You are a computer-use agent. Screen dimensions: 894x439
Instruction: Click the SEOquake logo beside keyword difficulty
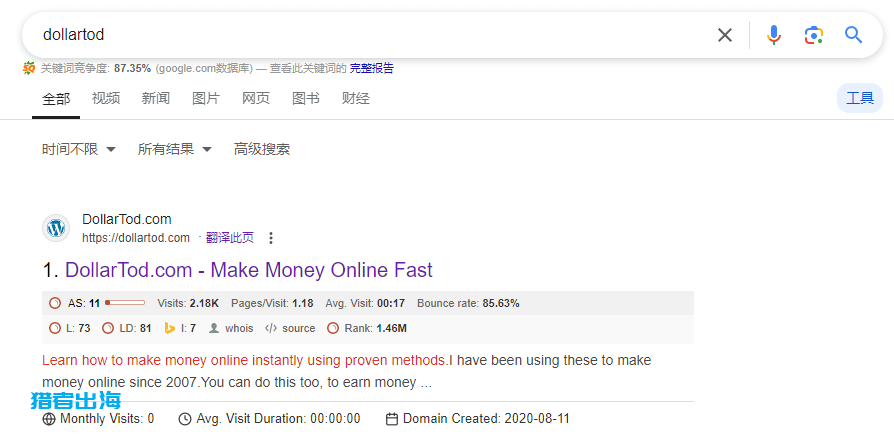pyautogui.click(x=29, y=68)
